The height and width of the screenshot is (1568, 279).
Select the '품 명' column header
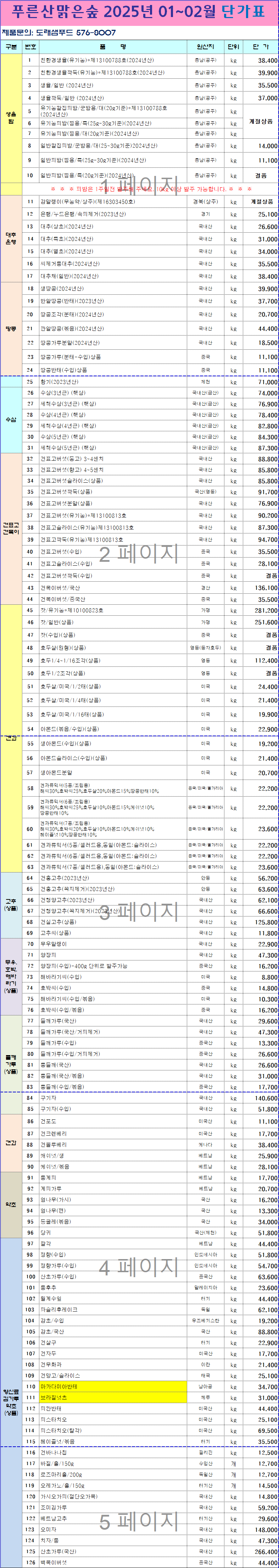112,46
